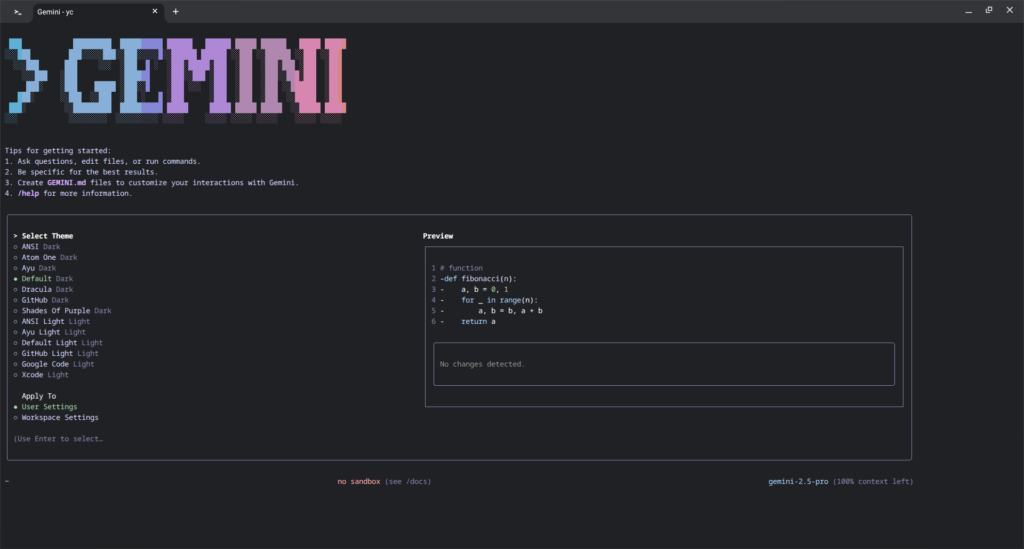Click the 'No changes detected.' message

tap(482, 364)
